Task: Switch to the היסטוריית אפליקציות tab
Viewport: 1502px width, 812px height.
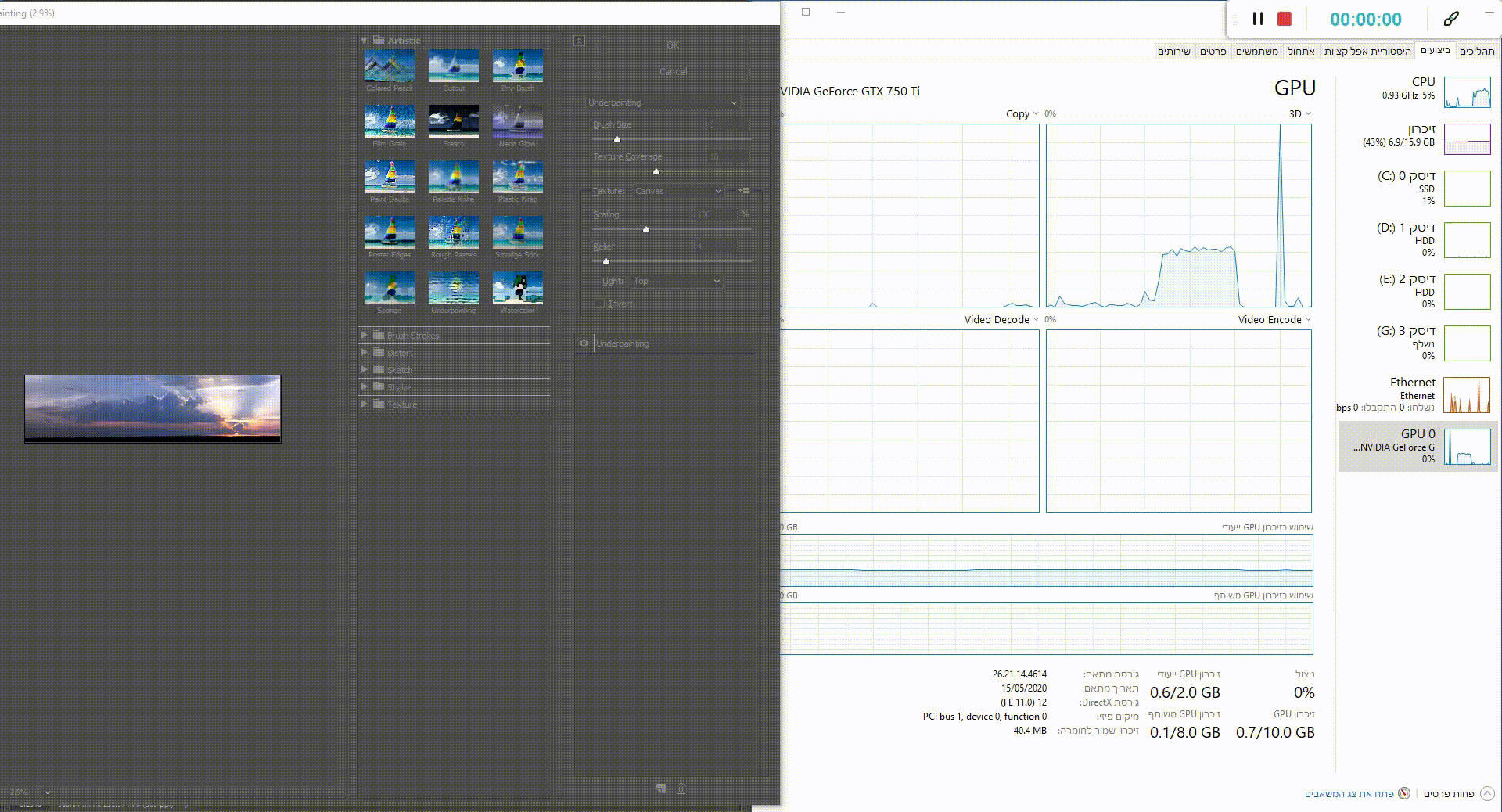Action: (x=1367, y=51)
